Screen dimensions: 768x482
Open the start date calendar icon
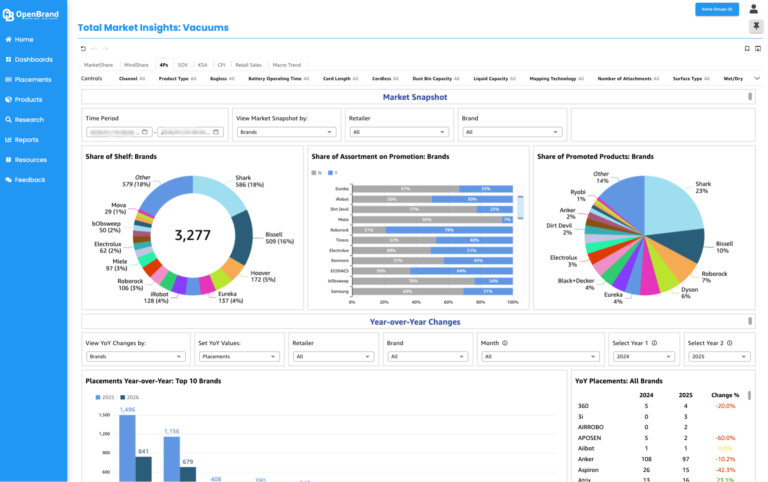pos(144,132)
